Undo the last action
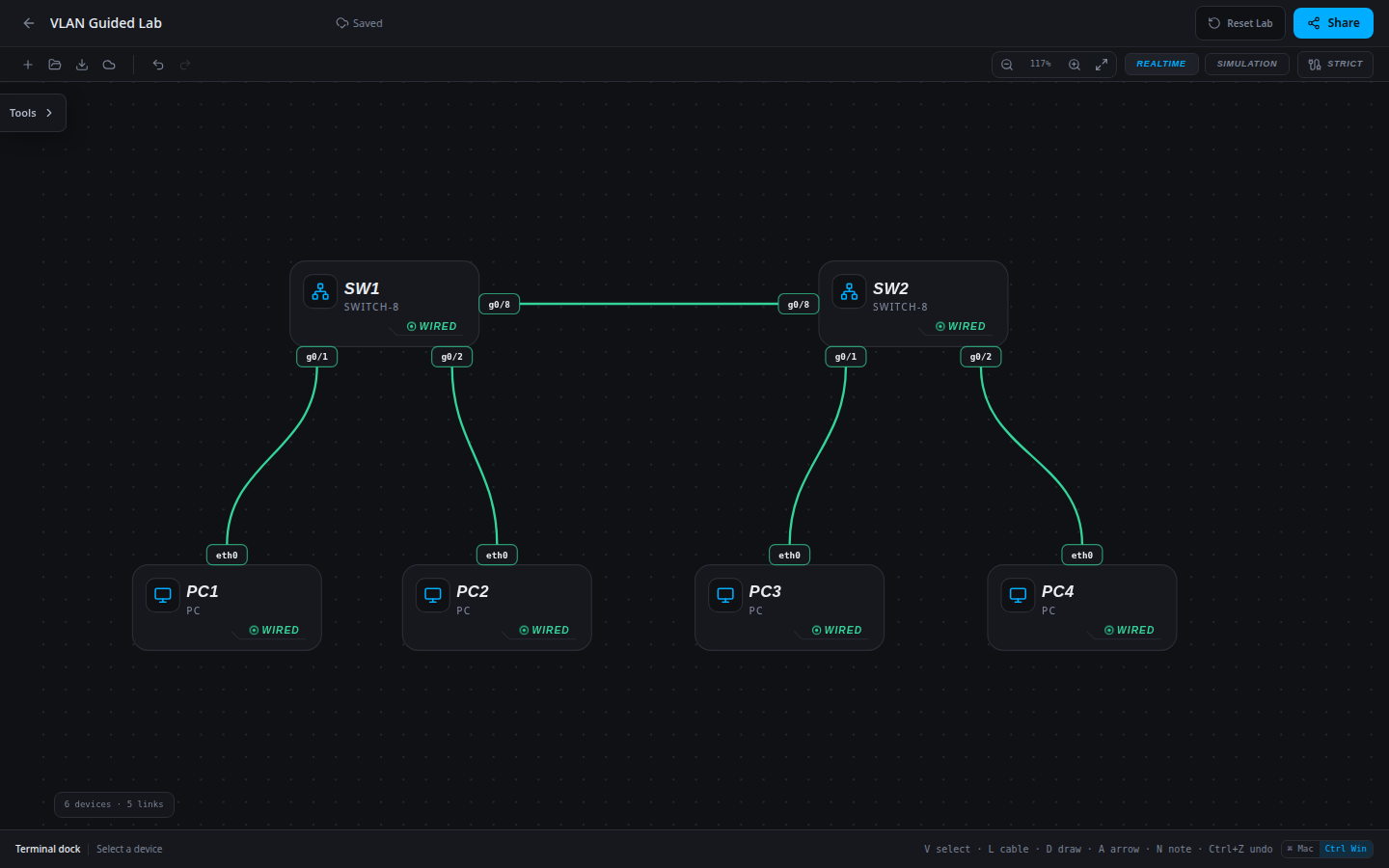 click(x=158, y=65)
